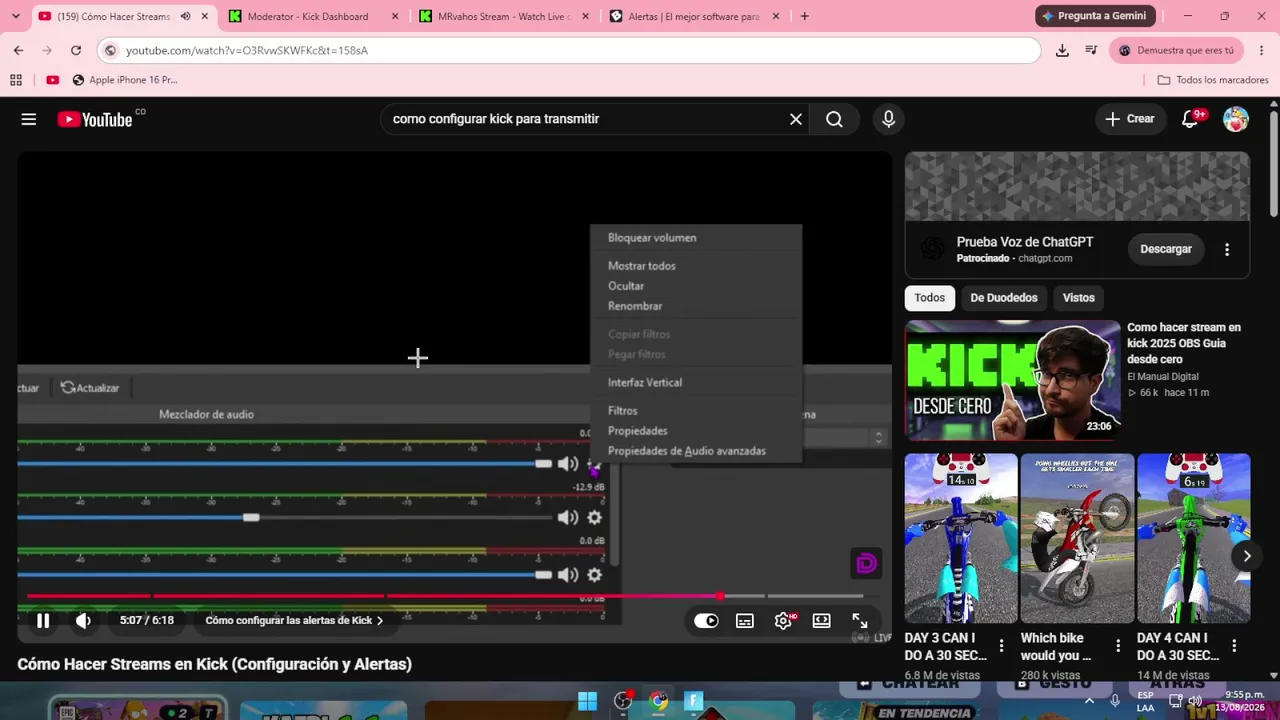Open a new browser tab
This screenshot has height=720, width=1280.
804,16
